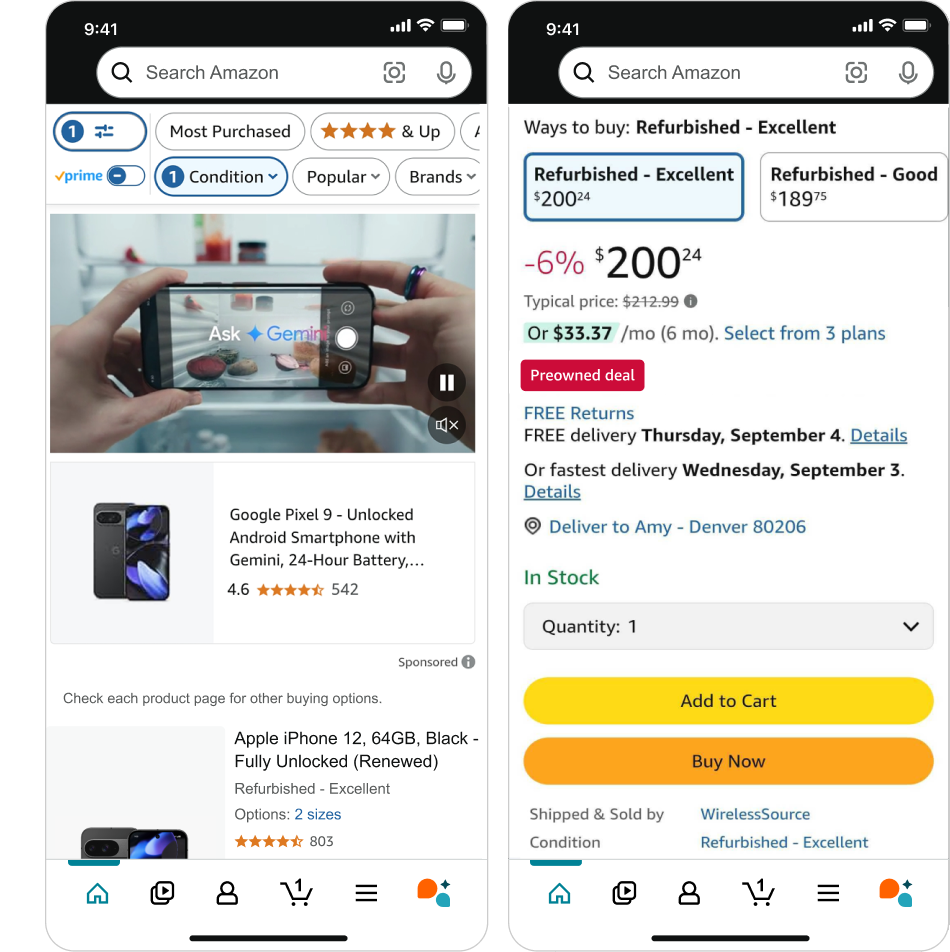Open the Rufus assistant icon on right phone
The image size is (950, 952).
[x=896, y=892]
